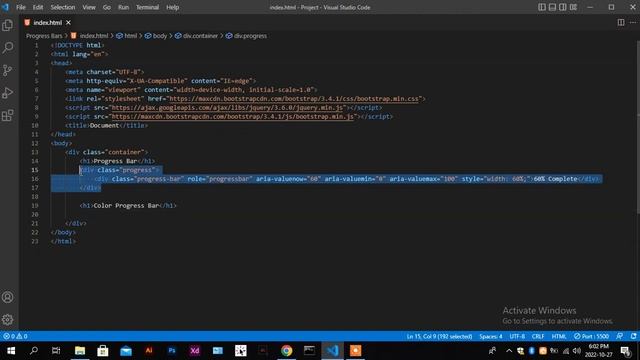Click the feedback icon in status bar
The height and width of the screenshot is (360, 640).
point(620,336)
